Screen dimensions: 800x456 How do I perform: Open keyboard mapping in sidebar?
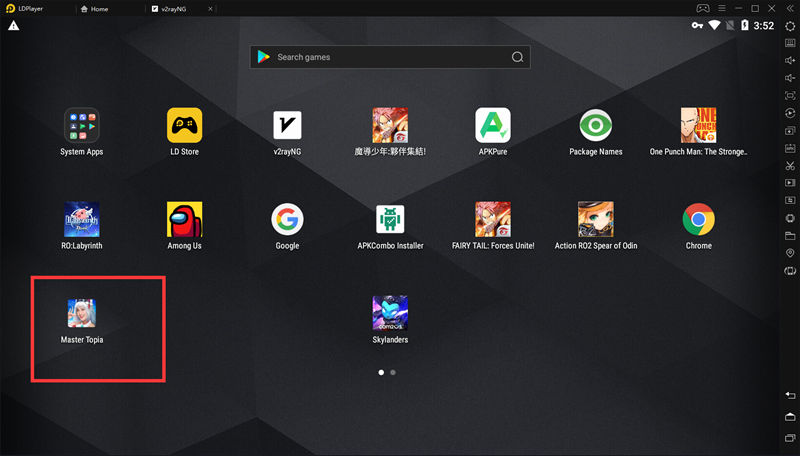pos(790,43)
